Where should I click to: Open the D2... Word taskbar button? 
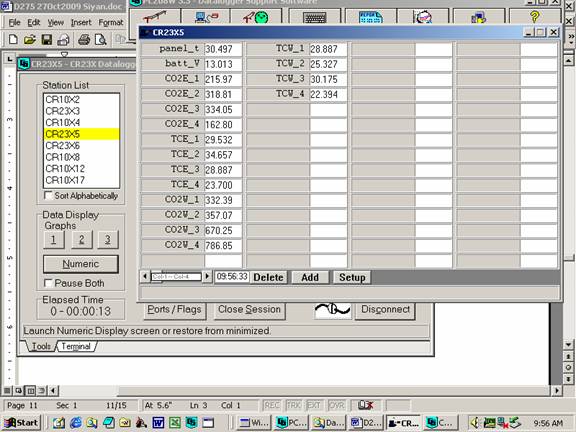(366, 423)
